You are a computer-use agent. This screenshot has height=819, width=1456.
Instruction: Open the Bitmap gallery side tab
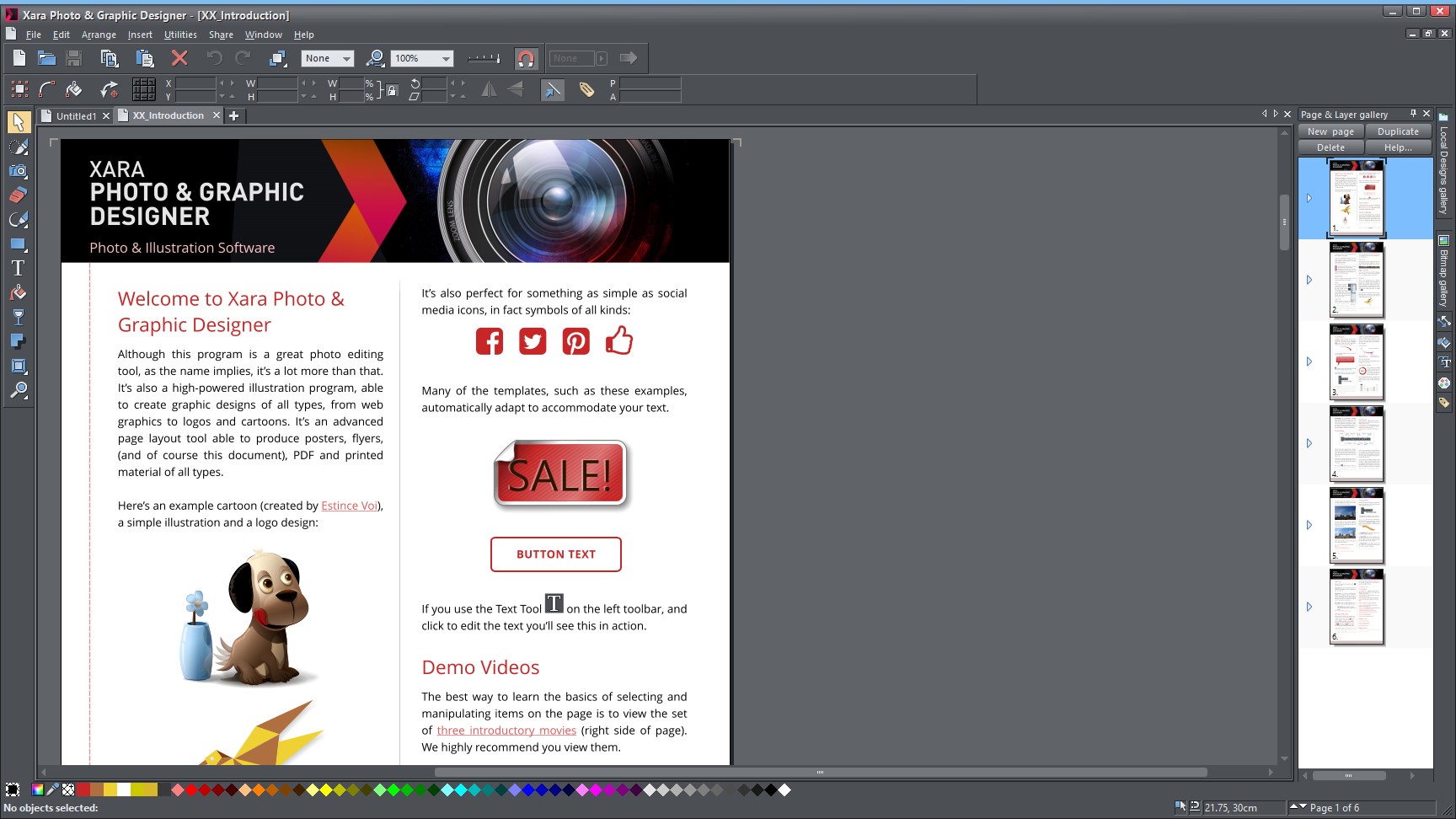tap(1443, 271)
